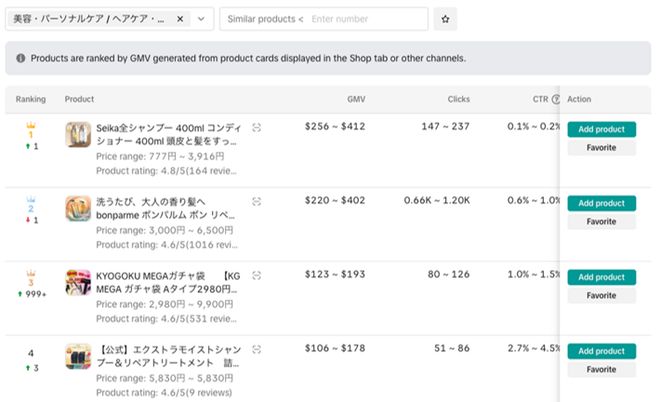This screenshot has width=660, height=402.
Task: Open the Seika全シャンプー 400ml product title
Action: click(x=168, y=134)
